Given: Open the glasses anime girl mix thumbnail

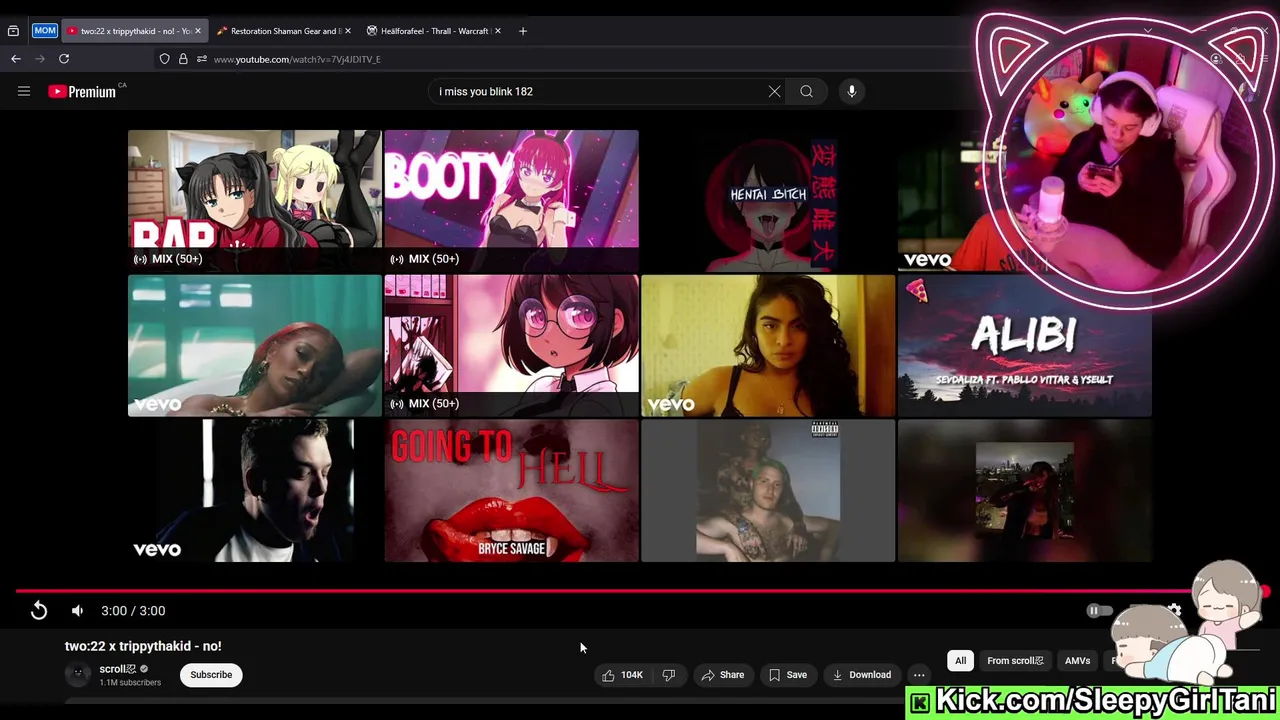Looking at the screenshot, I should pos(511,346).
